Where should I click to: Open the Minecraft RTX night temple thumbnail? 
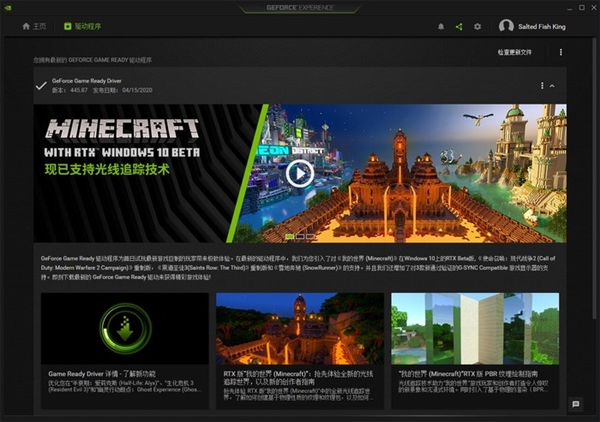(300, 329)
